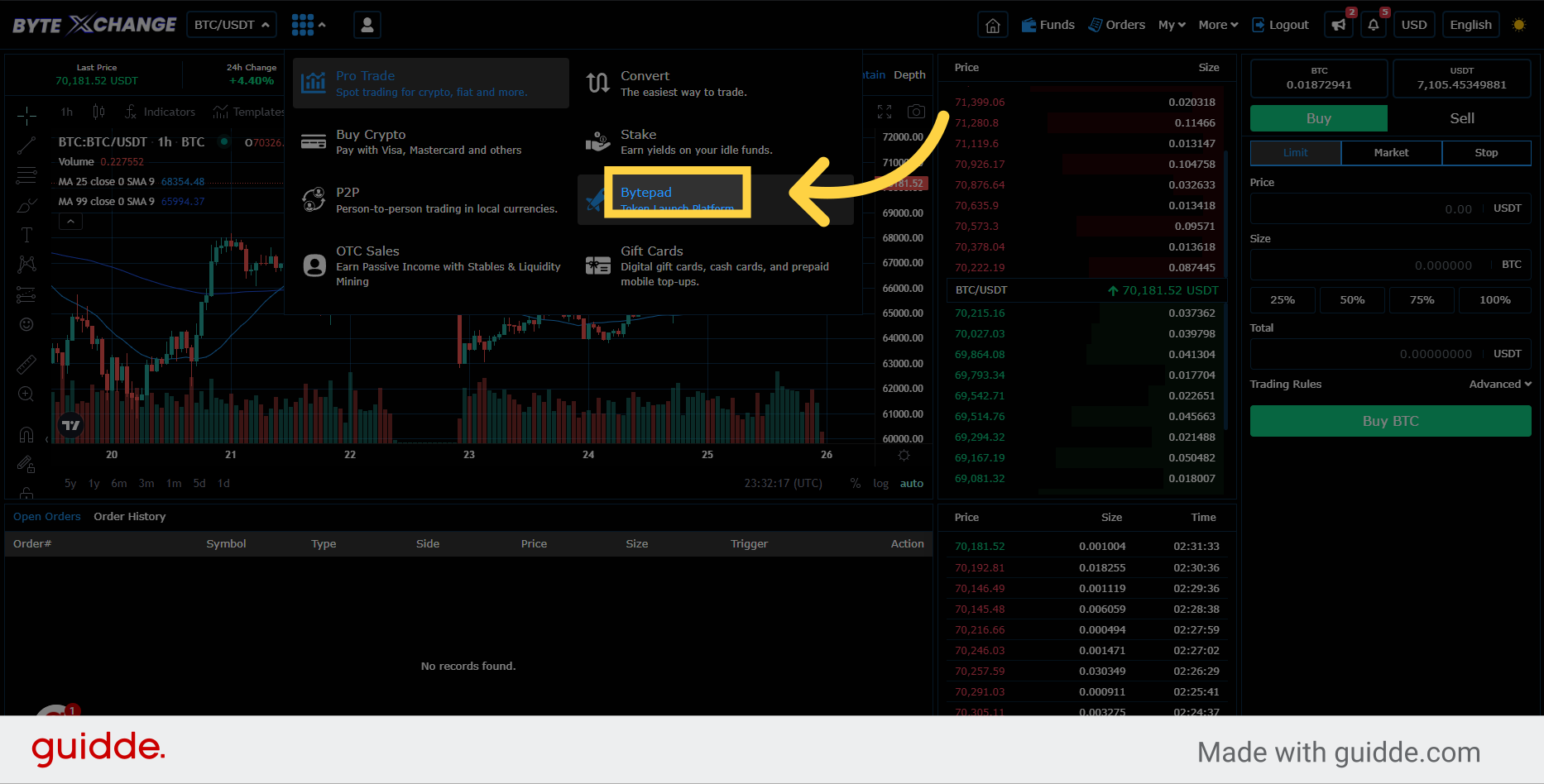The image size is (1544, 784).
Task: Open the emoji icons tool
Action: click(26, 324)
